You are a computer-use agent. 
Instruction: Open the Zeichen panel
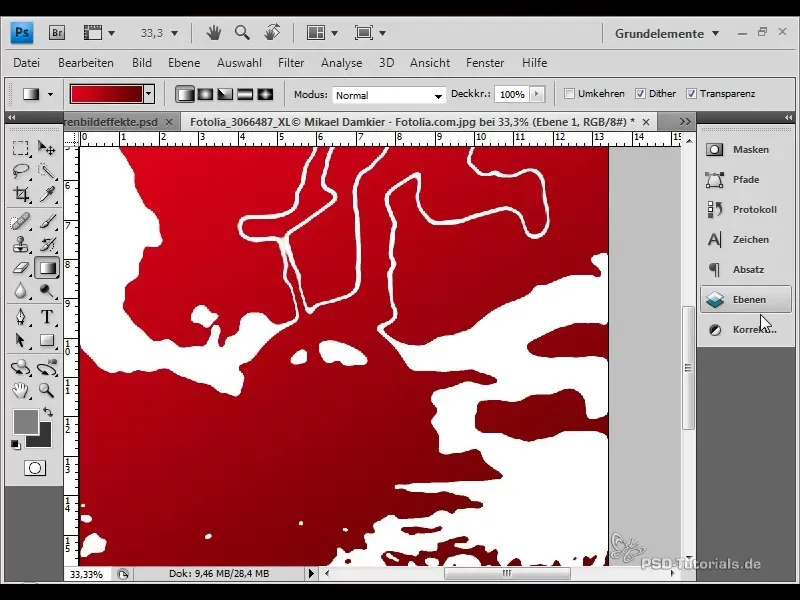pos(745,239)
